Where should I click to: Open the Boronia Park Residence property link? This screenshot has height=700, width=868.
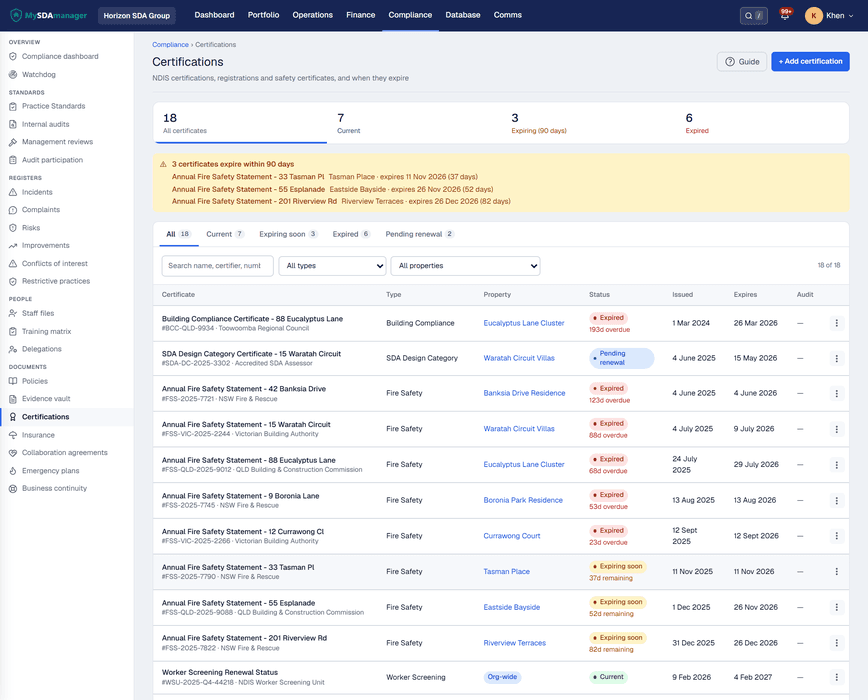coord(523,500)
